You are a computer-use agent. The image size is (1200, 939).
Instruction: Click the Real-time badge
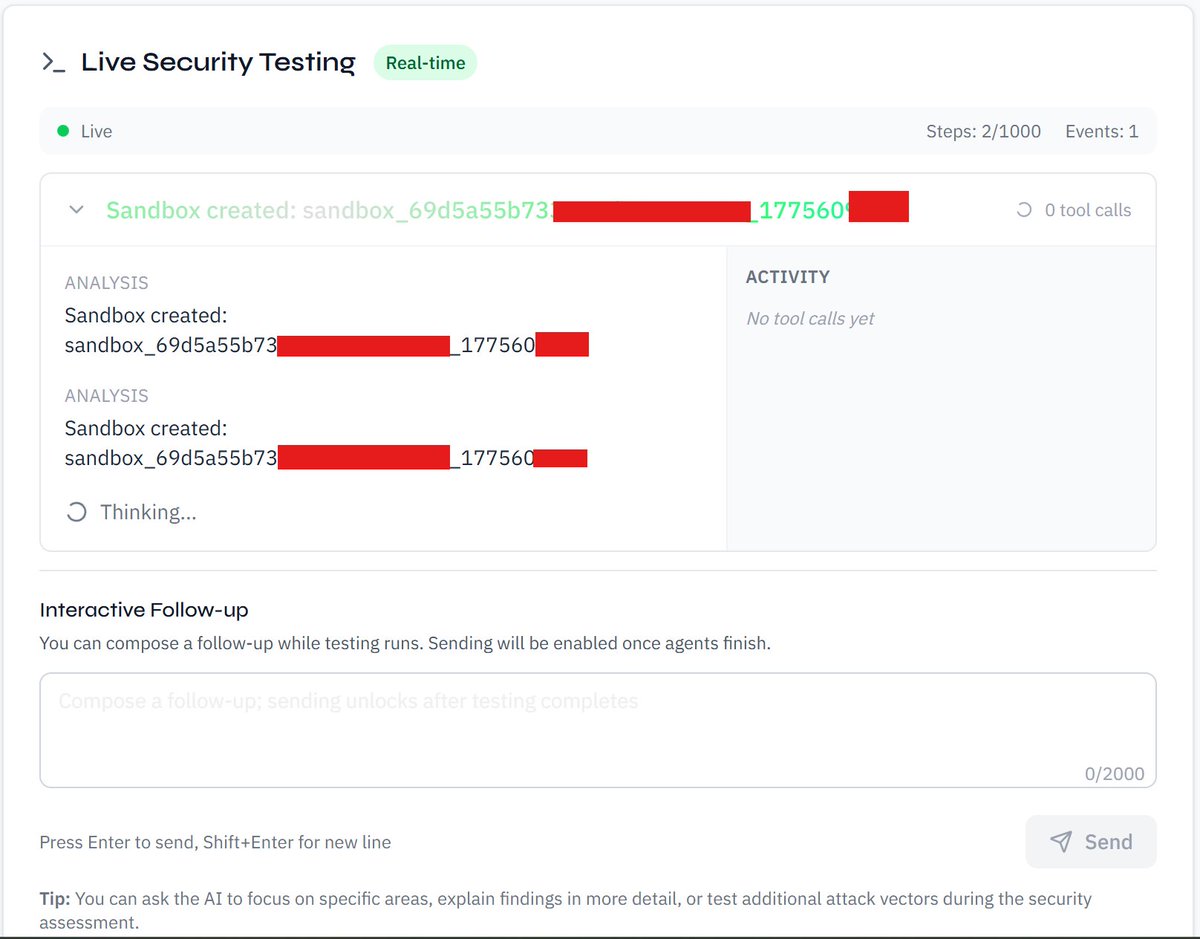425,63
